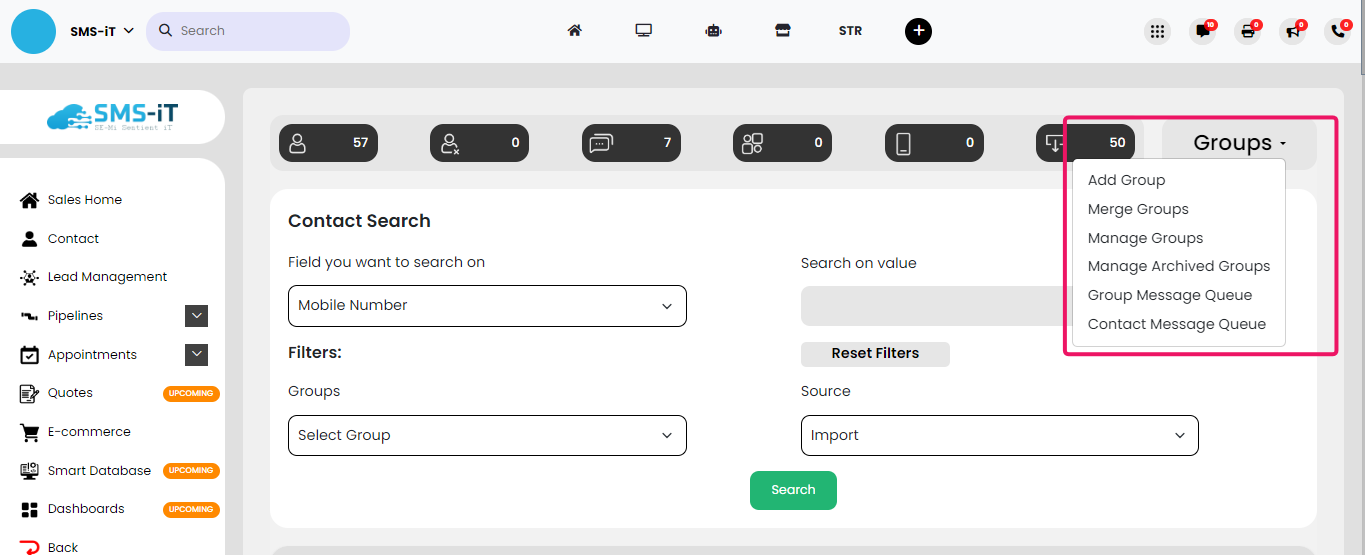Click the blue profile avatar circle
This screenshot has height=555, width=1365.
pos(33,31)
